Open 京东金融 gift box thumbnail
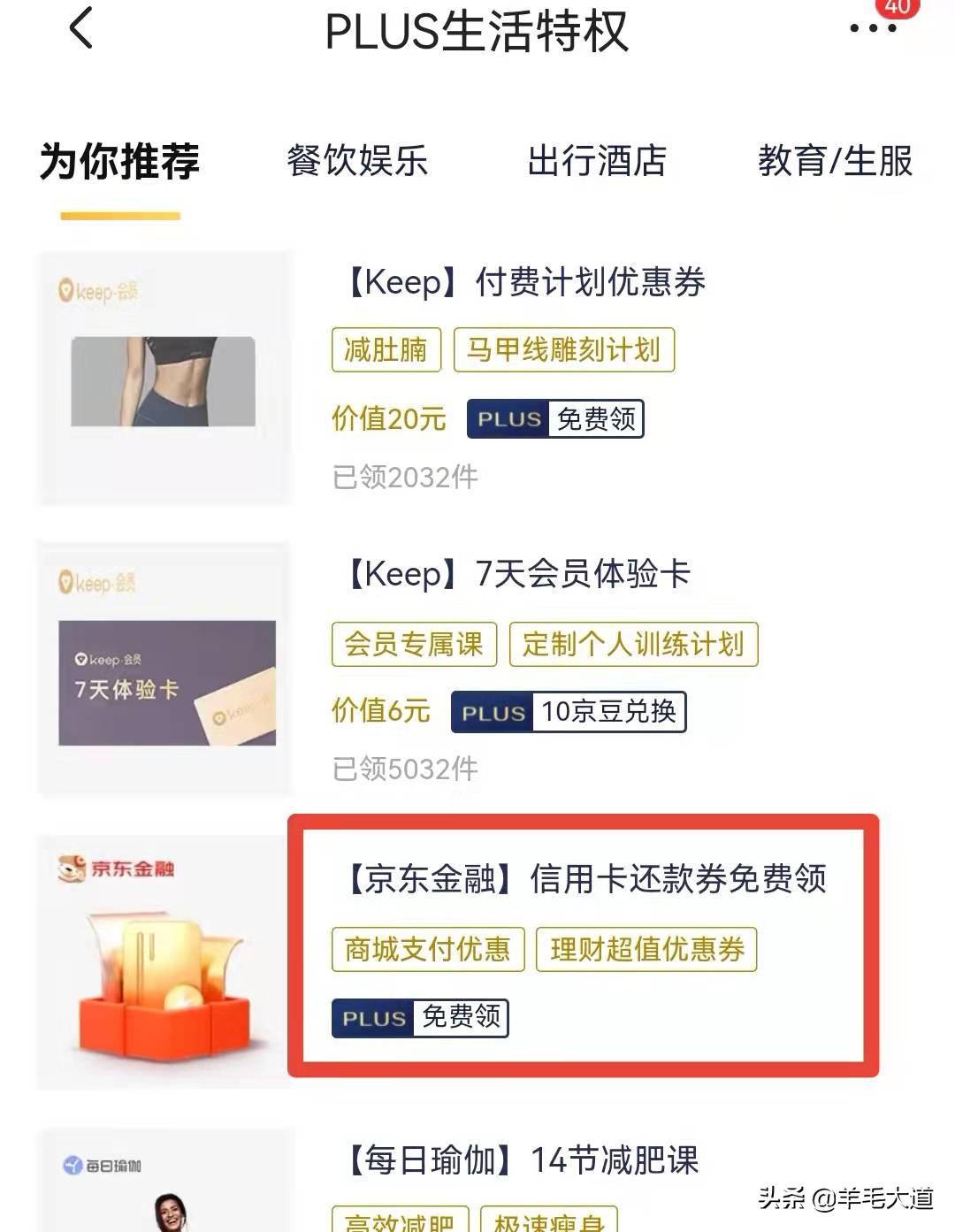 tap(164, 962)
